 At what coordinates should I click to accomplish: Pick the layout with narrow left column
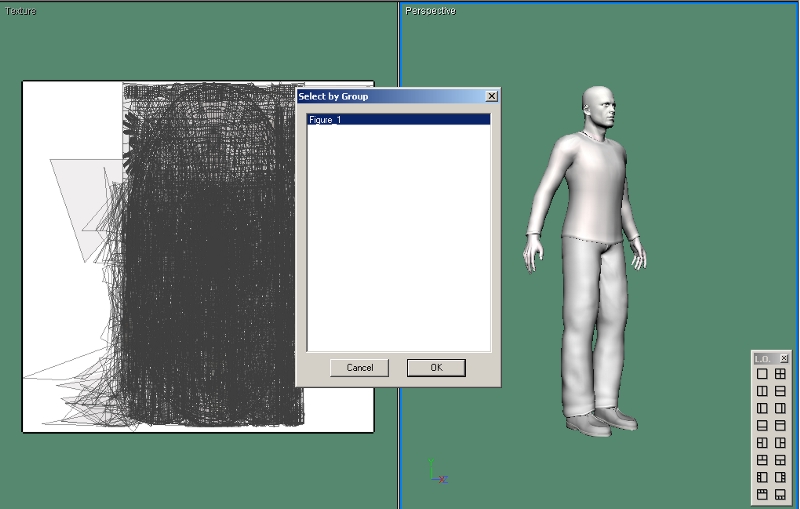(x=762, y=408)
